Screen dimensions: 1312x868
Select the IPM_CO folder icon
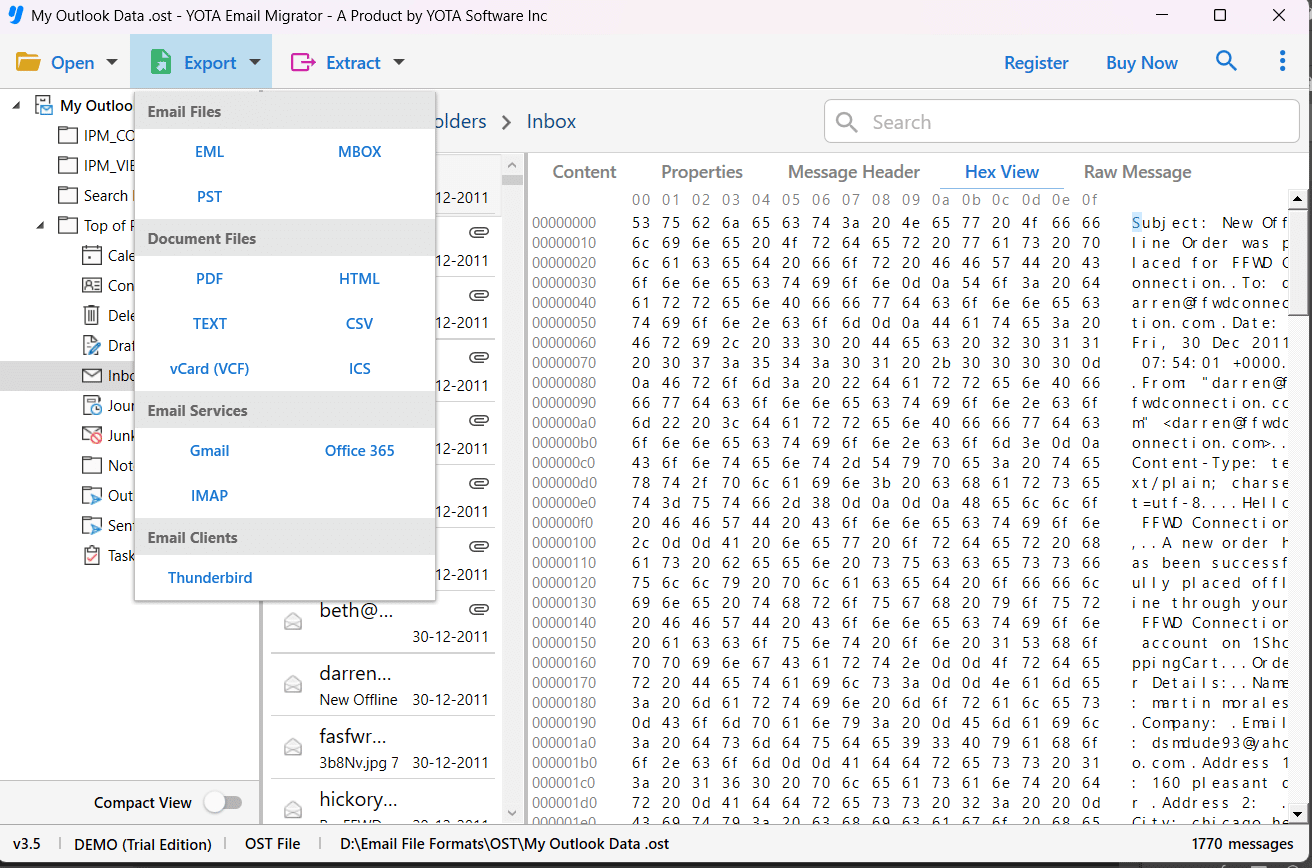click(x=67, y=135)
